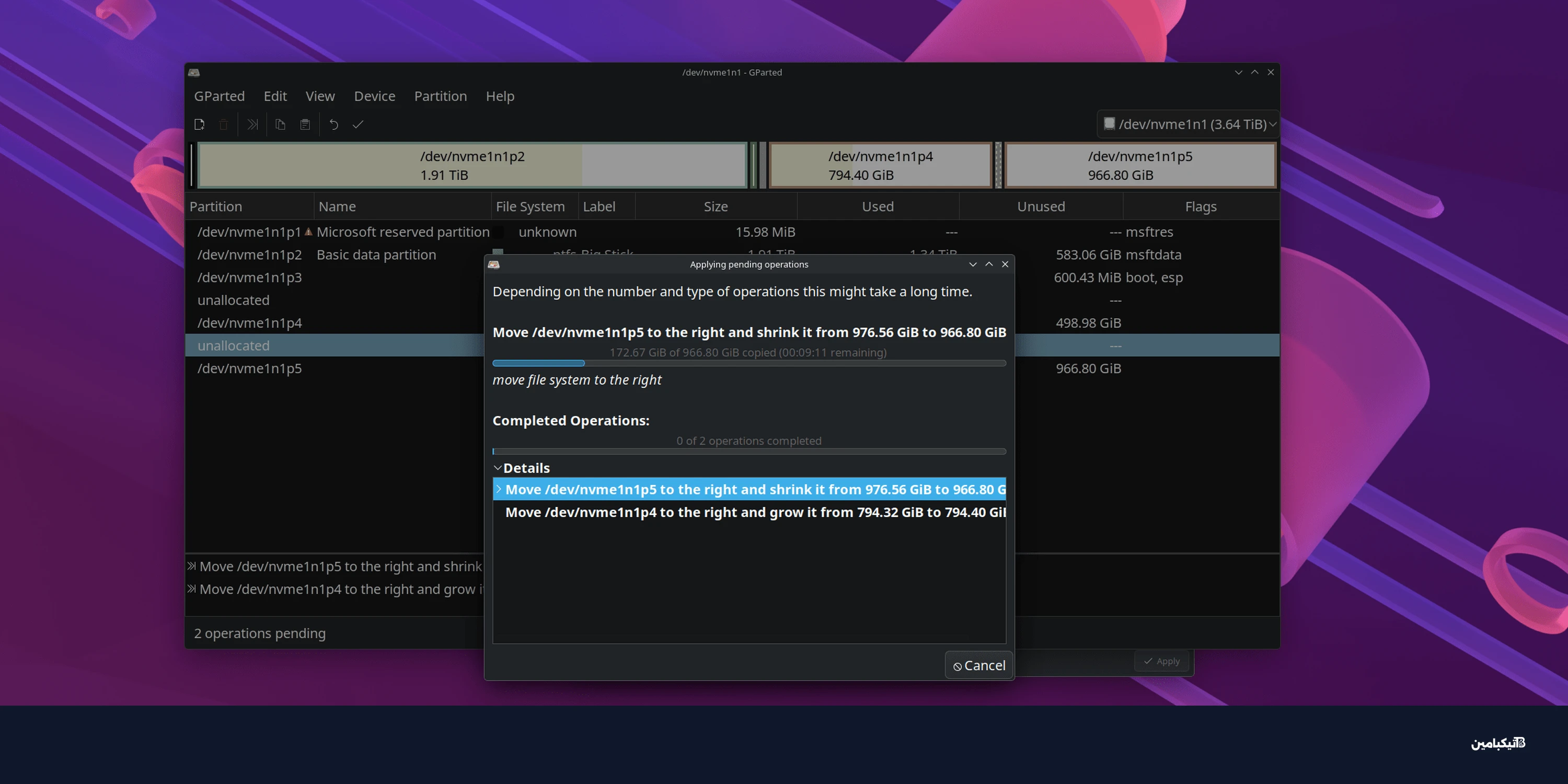
Task: Click the '0 of 2 operations completed' text
Action: click(748, 441)
